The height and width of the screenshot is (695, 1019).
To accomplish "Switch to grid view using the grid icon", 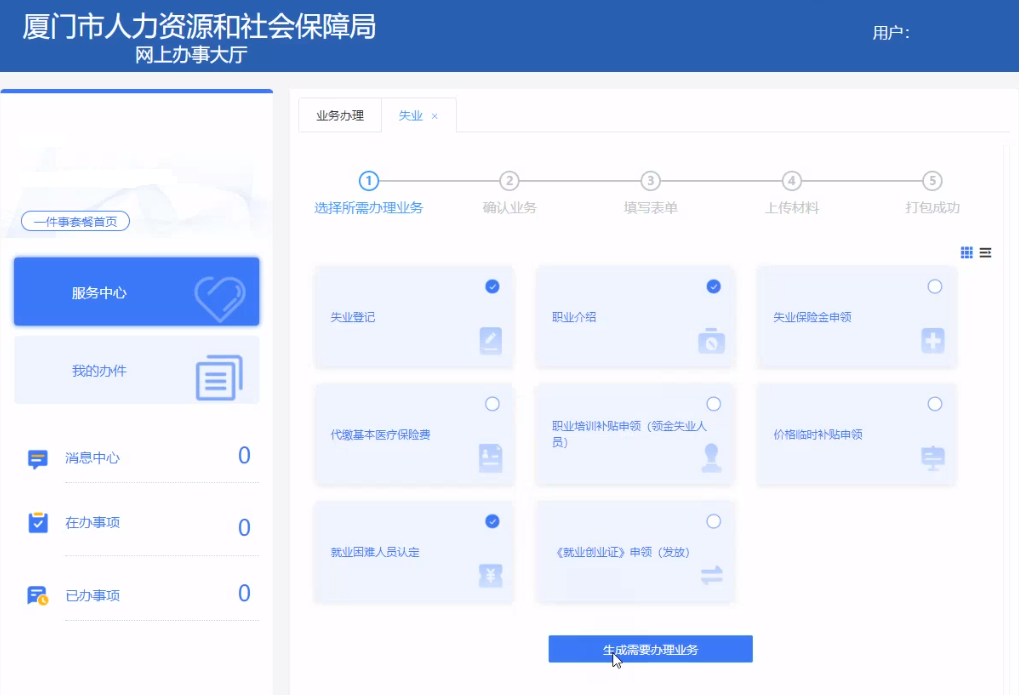I will tap(966, 253).
